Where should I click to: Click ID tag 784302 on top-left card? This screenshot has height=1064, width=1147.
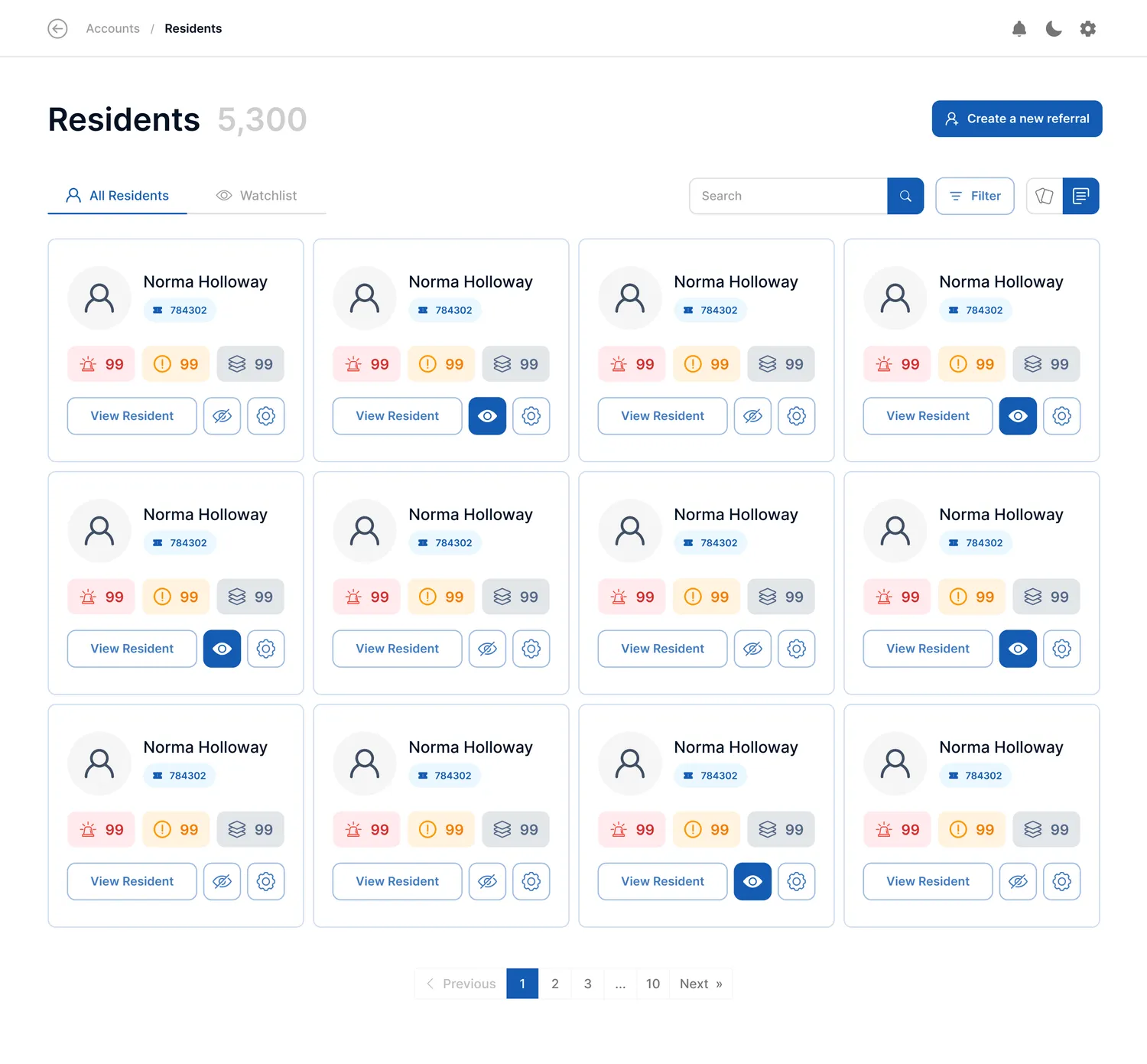click(180, 310)
